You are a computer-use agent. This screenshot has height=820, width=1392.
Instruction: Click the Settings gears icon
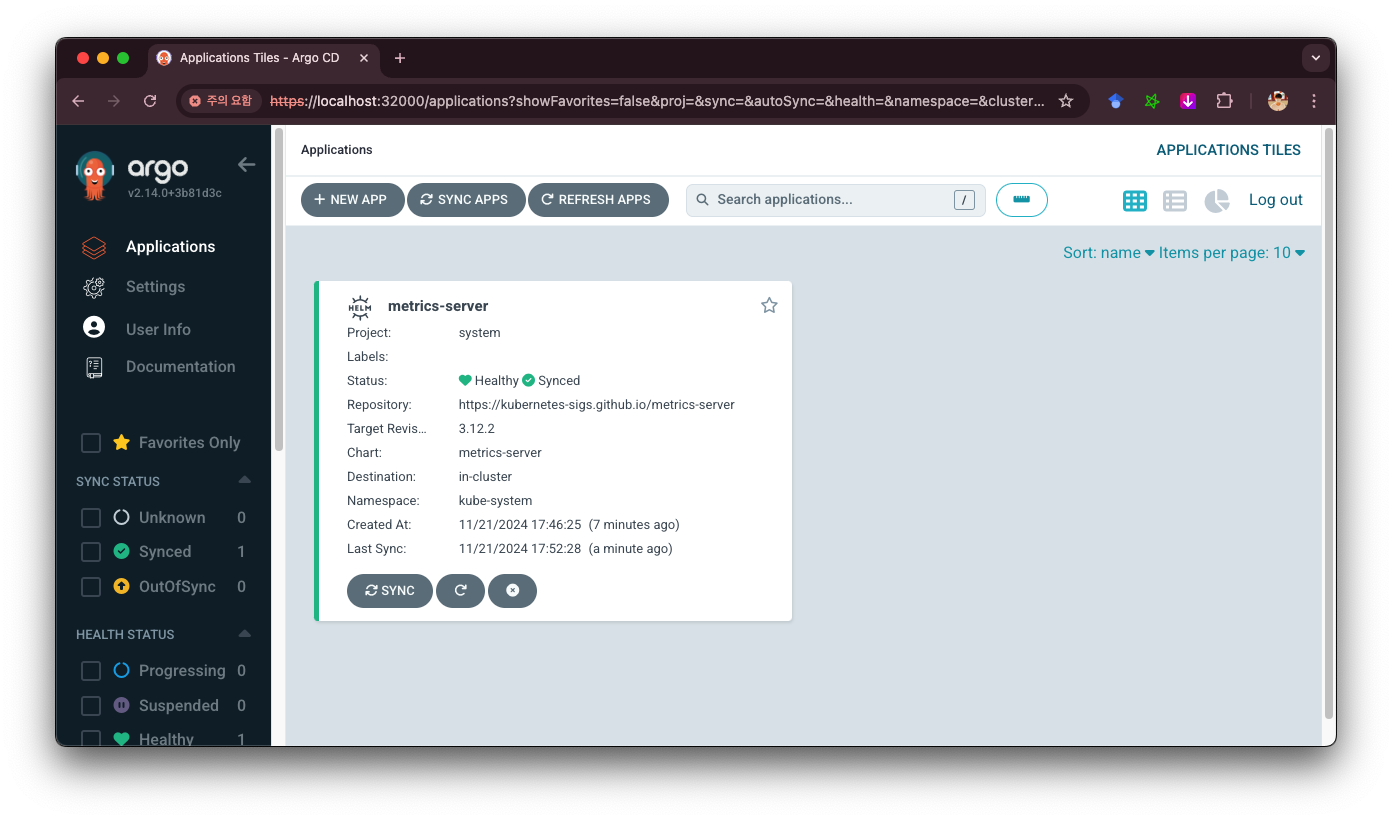tap(94, 287)
